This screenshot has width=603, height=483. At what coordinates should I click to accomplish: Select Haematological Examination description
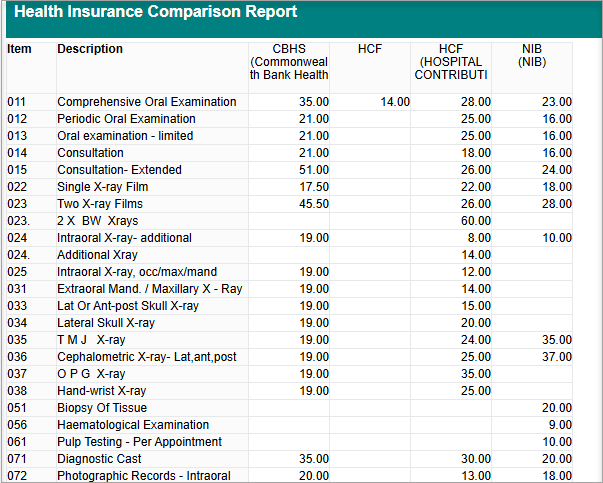(x=133, y=425)
